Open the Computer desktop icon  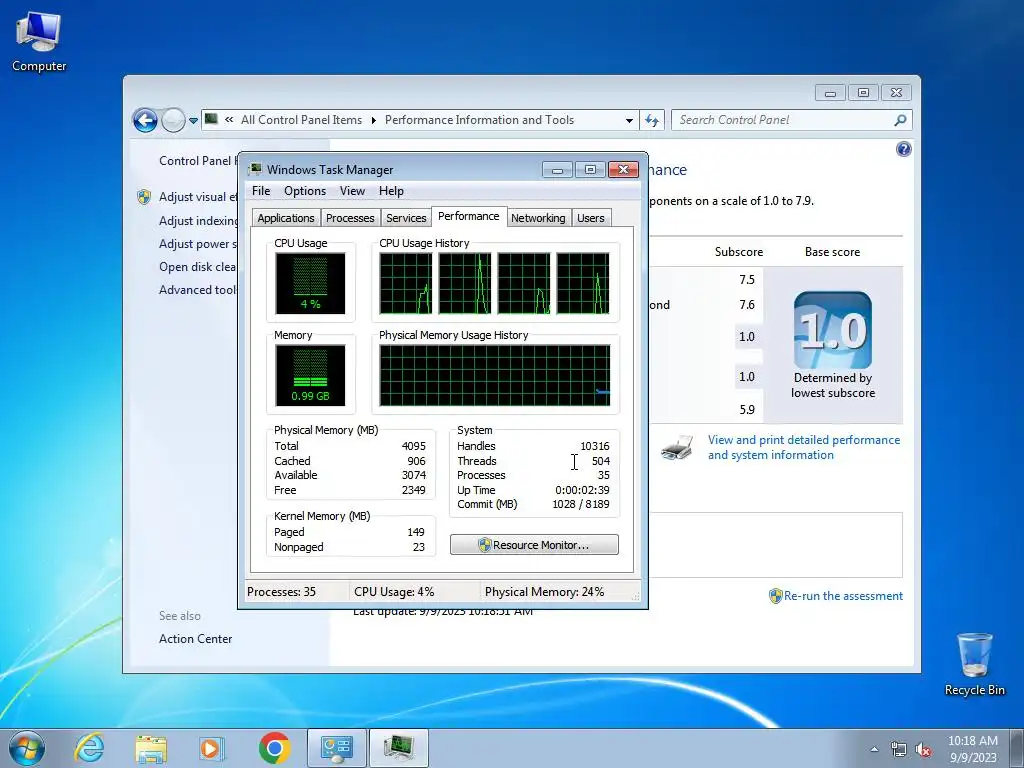point(39,40)
